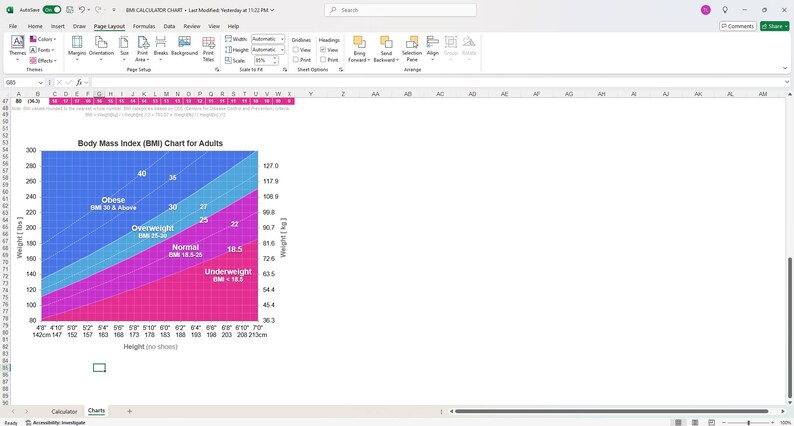Click zoom in plus on status bar
The image size is (794, 426).
(x=772, y=422)
